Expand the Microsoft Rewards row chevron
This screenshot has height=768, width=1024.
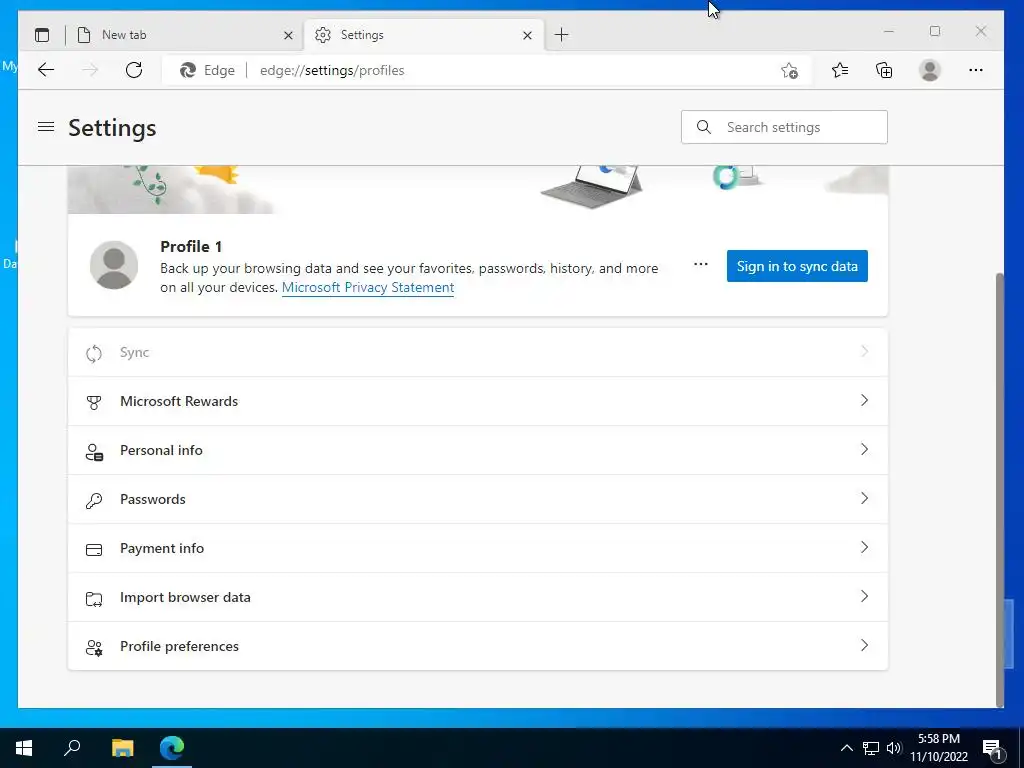coord(864,400)
